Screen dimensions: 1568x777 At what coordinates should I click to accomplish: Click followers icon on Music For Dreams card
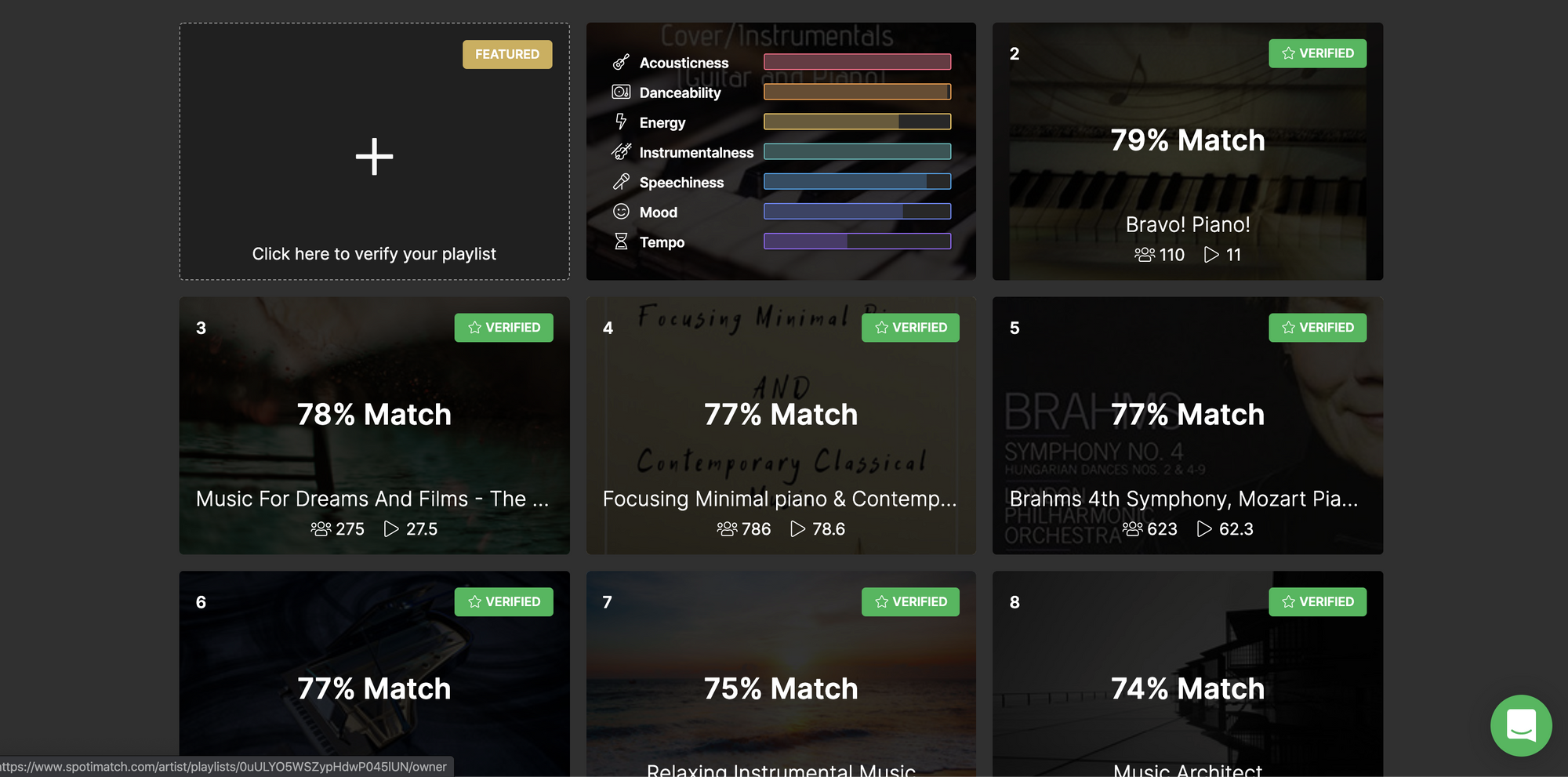pos(321,529)
